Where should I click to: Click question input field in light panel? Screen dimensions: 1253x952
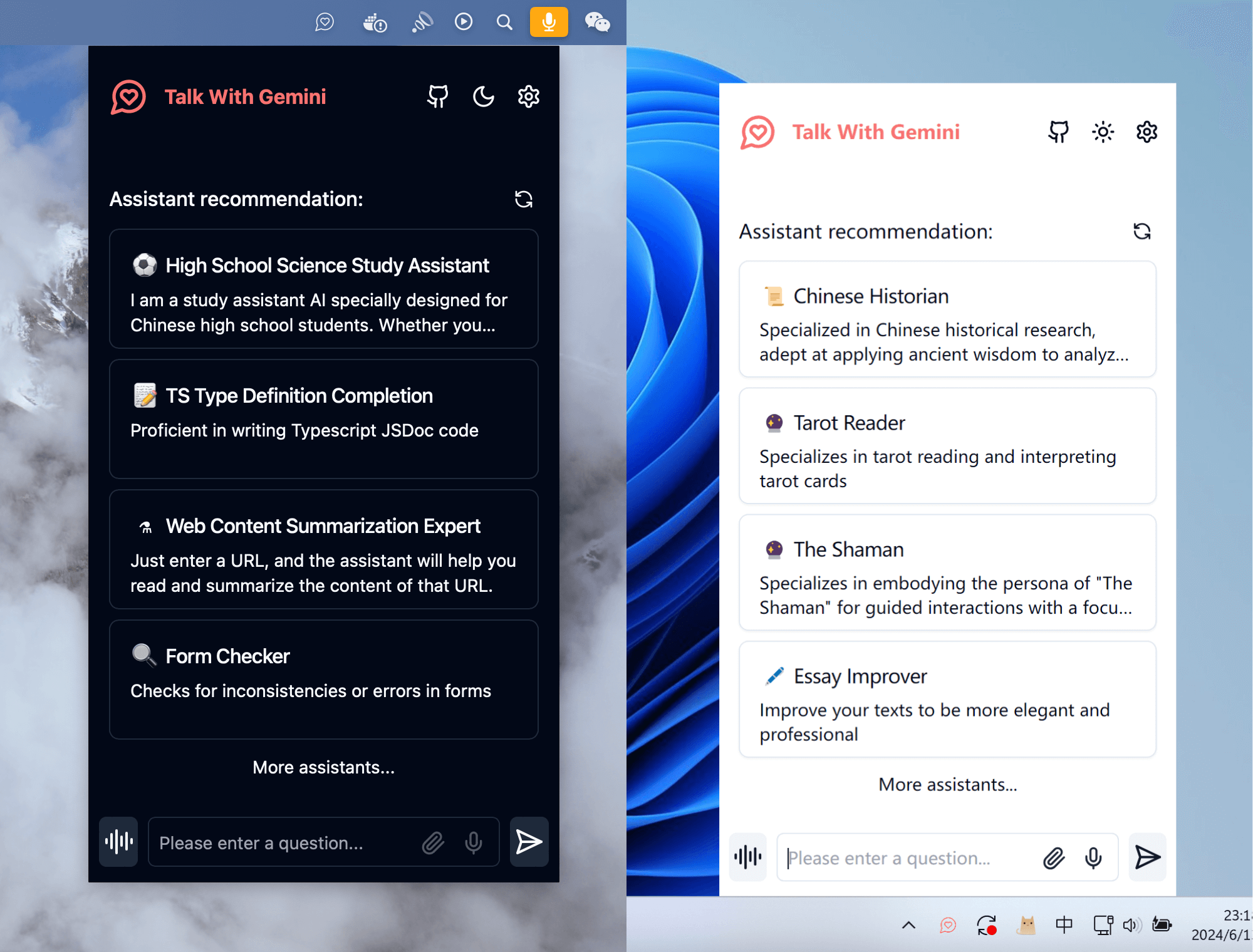pos(948,857)
